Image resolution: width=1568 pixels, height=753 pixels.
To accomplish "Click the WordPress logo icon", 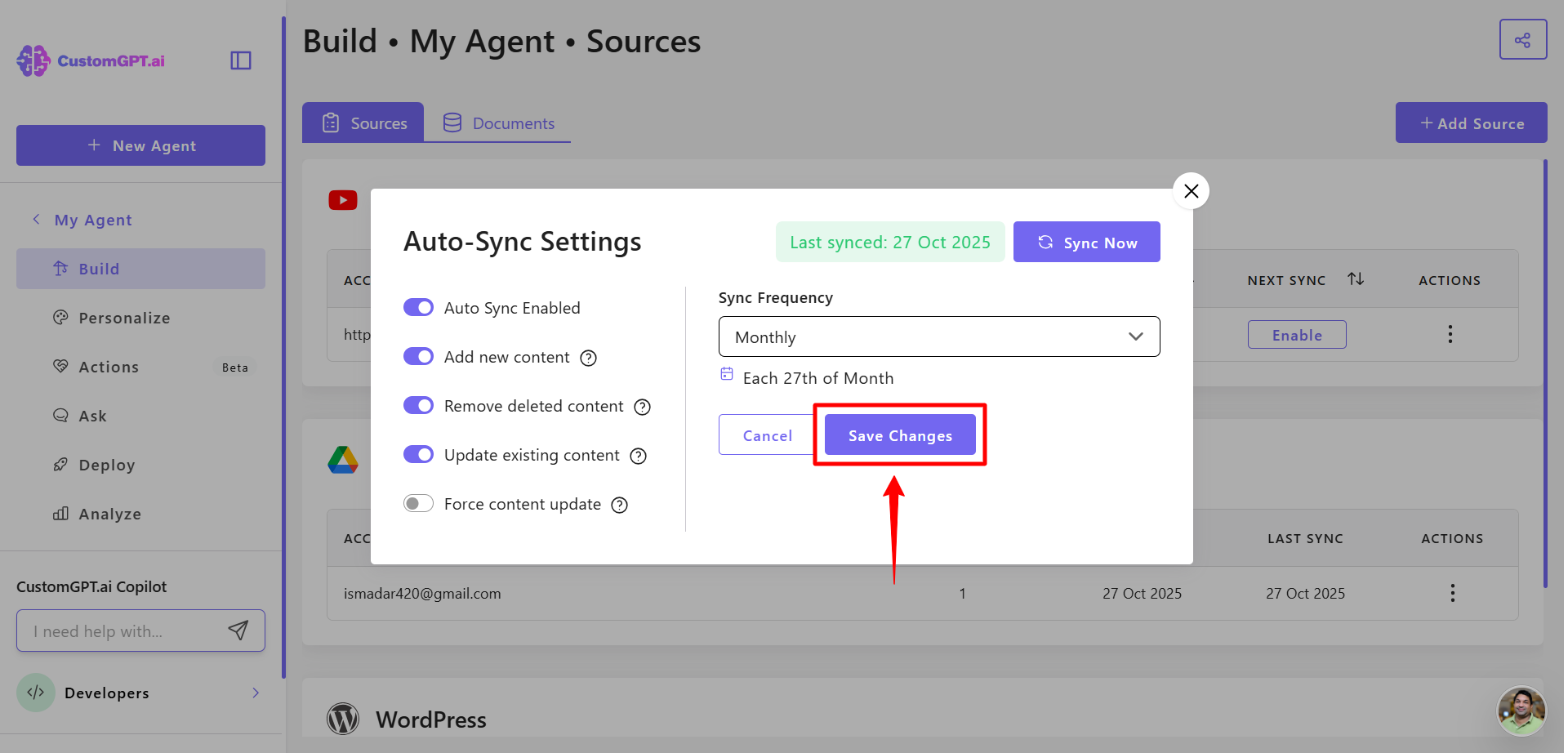I will (x=343, y=719).
